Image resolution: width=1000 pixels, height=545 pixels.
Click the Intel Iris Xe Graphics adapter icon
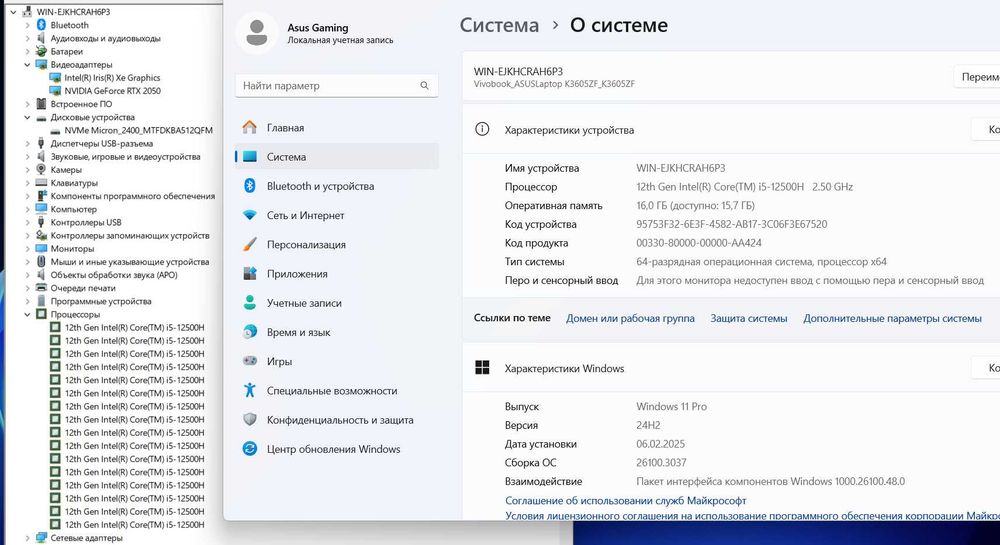point(55,78)
